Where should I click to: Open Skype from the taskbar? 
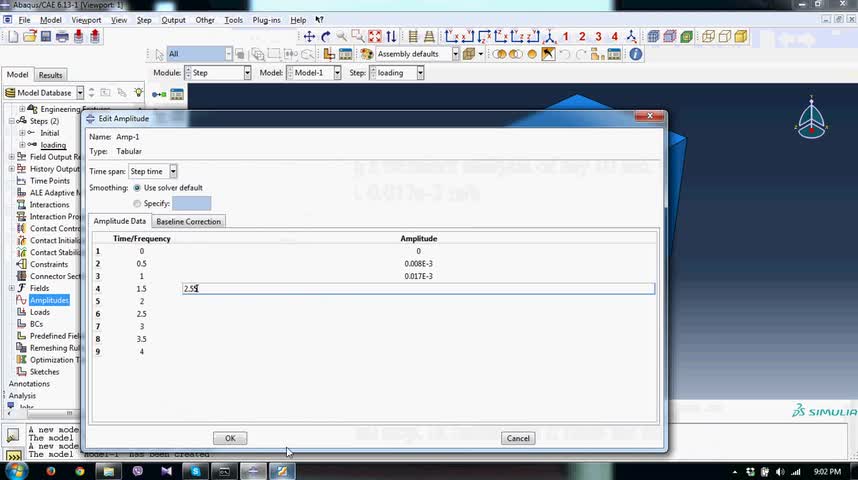click(195, 471)
